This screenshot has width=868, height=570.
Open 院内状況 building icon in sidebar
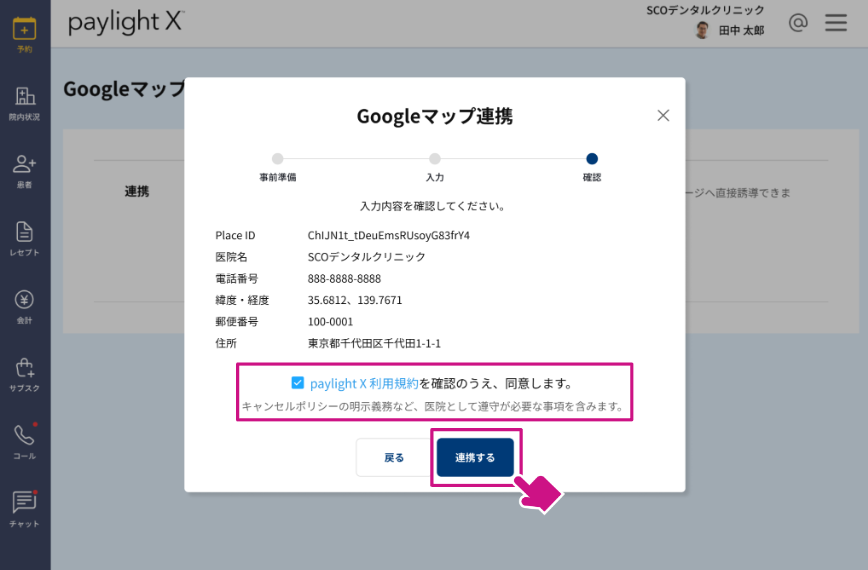24,96
